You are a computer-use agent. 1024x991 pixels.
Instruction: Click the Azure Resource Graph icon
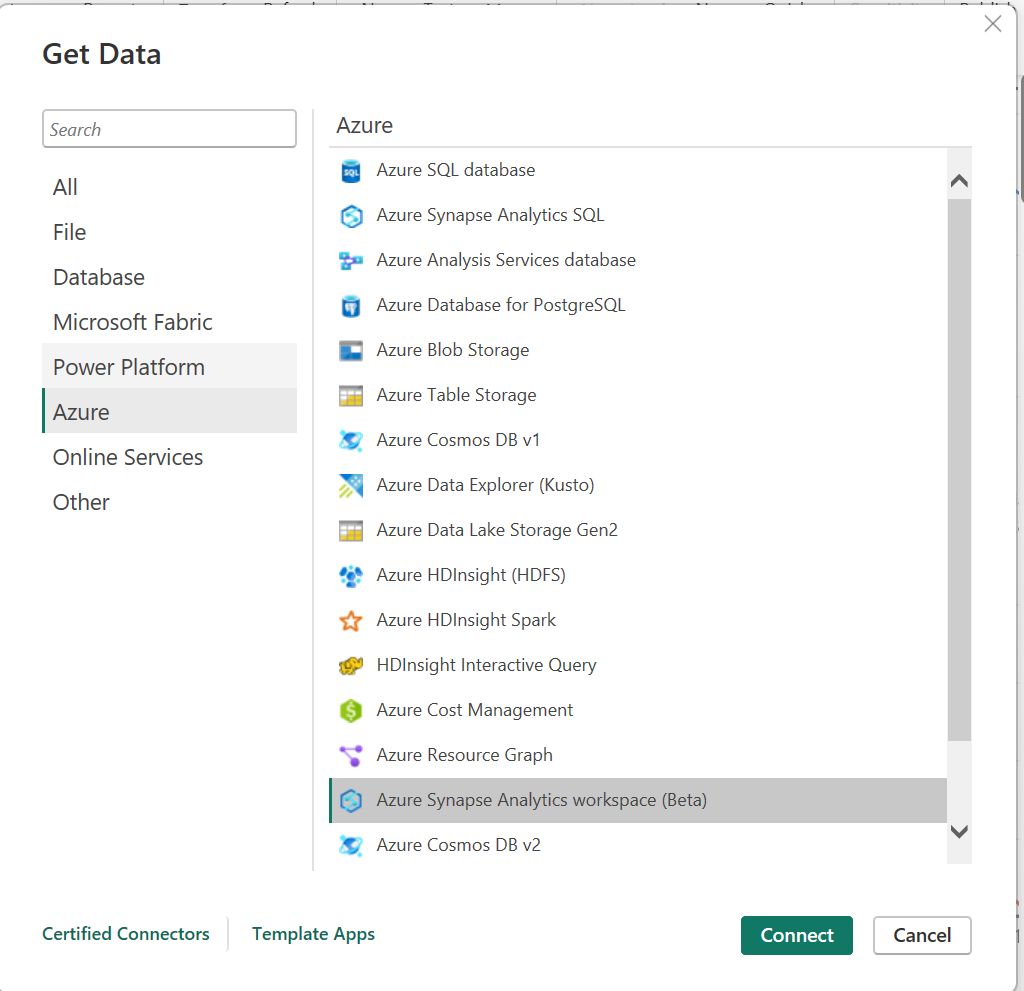(353, 755)
